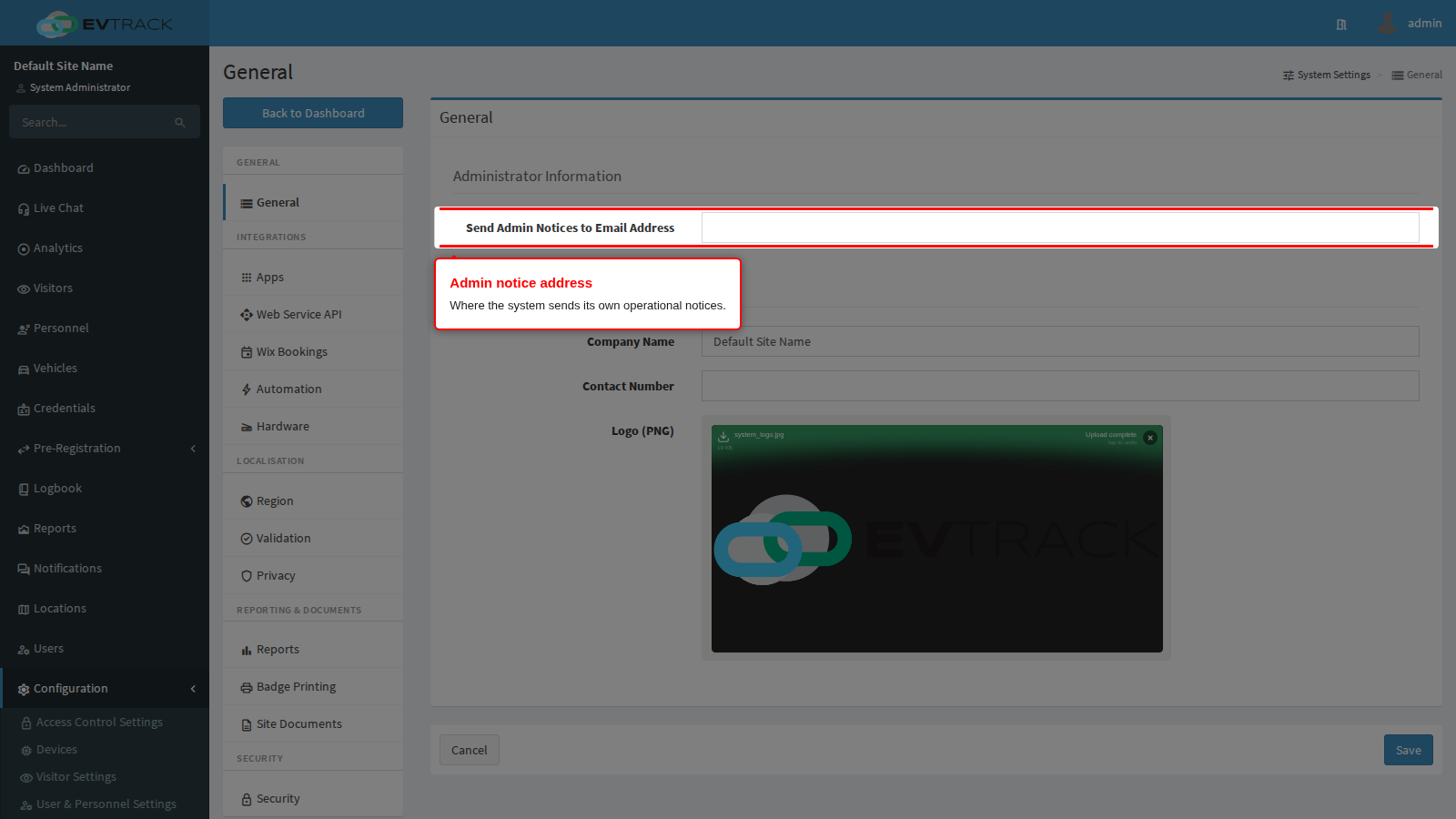The height and width of the screenshot is (819, 1456).
Task: Click the Save button
Action: click(x=1409, y=750)
